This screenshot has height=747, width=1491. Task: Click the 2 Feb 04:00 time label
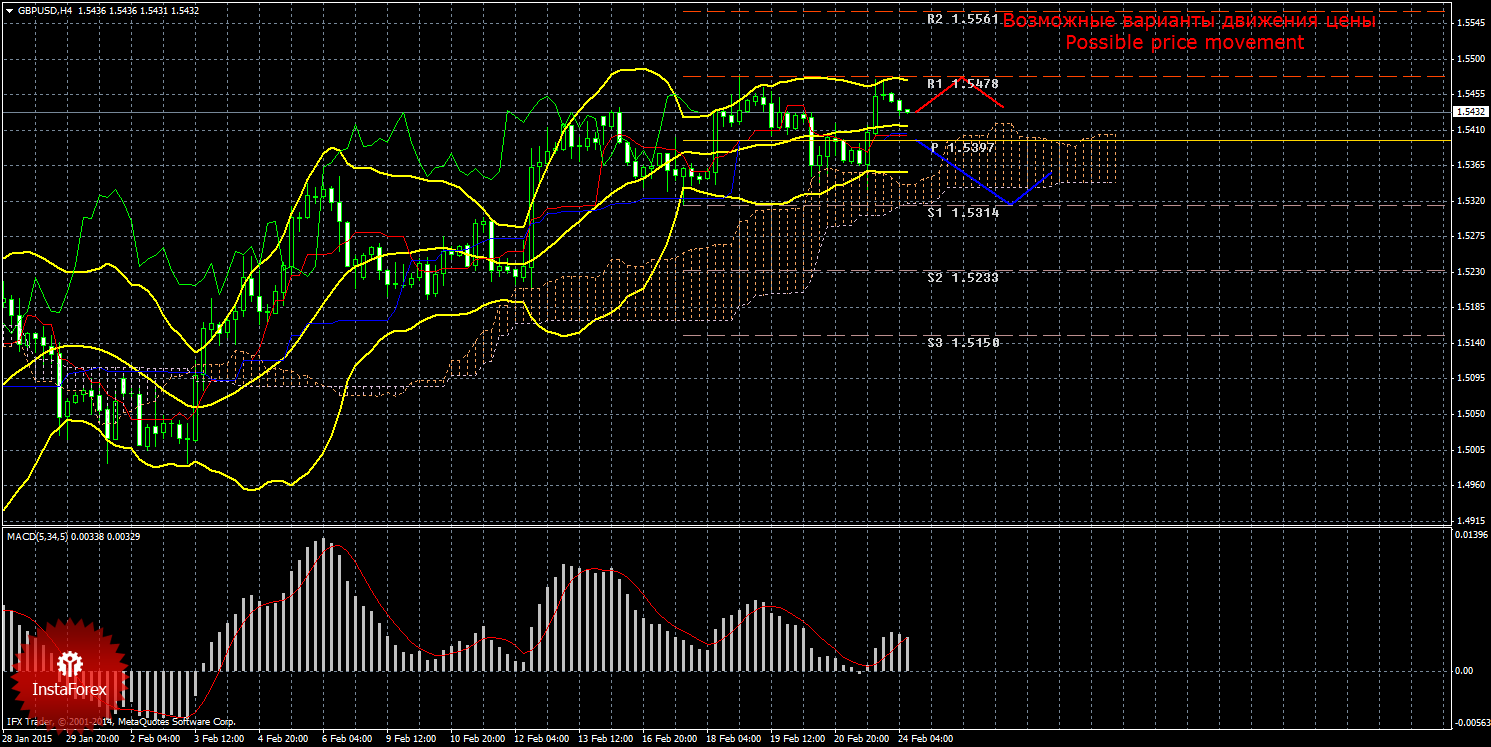156,740
